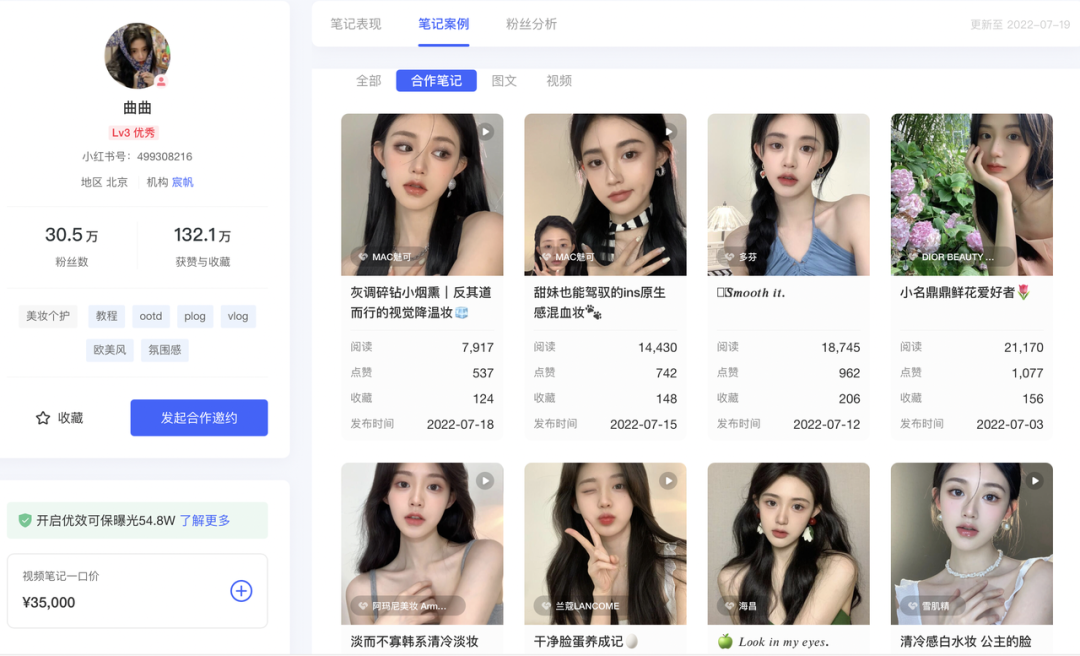
Task: Click the star icon beside 收藏
Action: click(43, 418)
